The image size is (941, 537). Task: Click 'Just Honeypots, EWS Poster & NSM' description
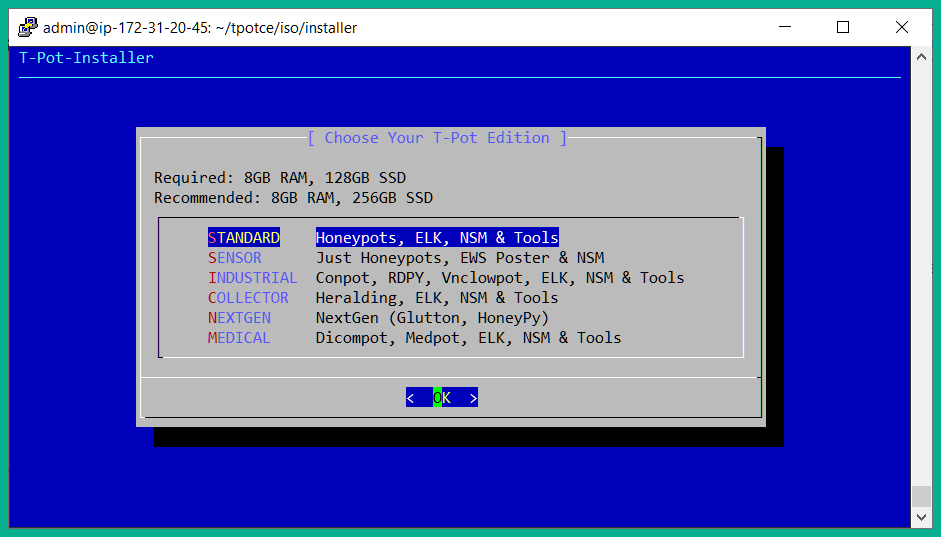(460, 258)
